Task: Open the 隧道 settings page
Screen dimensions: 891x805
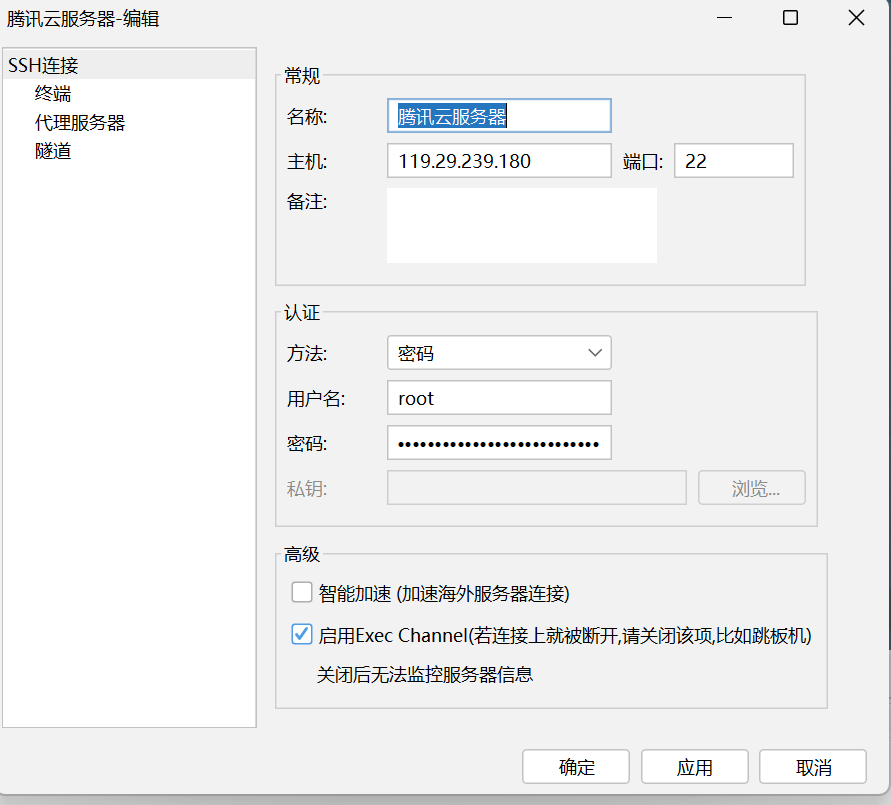Action: [x=53, y=152]
